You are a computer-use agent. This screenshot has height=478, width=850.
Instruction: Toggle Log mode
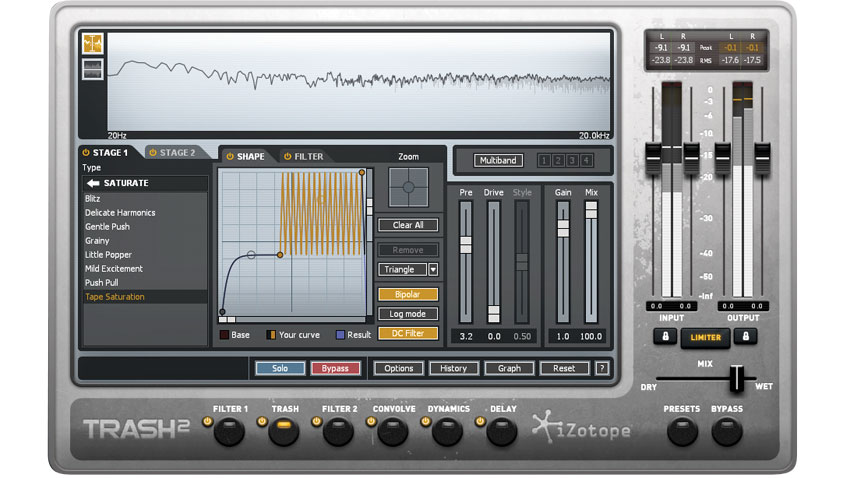pyautogui.click(x=408, y=314)
